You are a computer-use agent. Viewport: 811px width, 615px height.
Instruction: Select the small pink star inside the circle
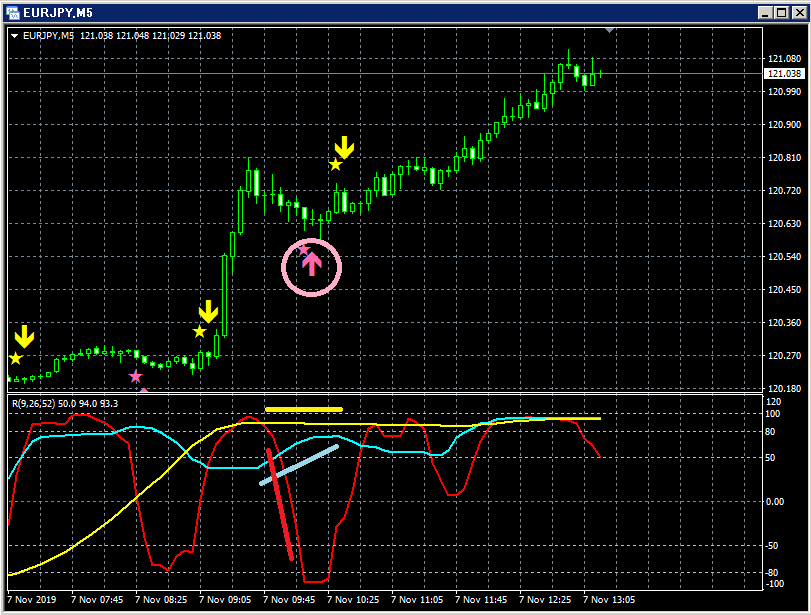[303, 250]
